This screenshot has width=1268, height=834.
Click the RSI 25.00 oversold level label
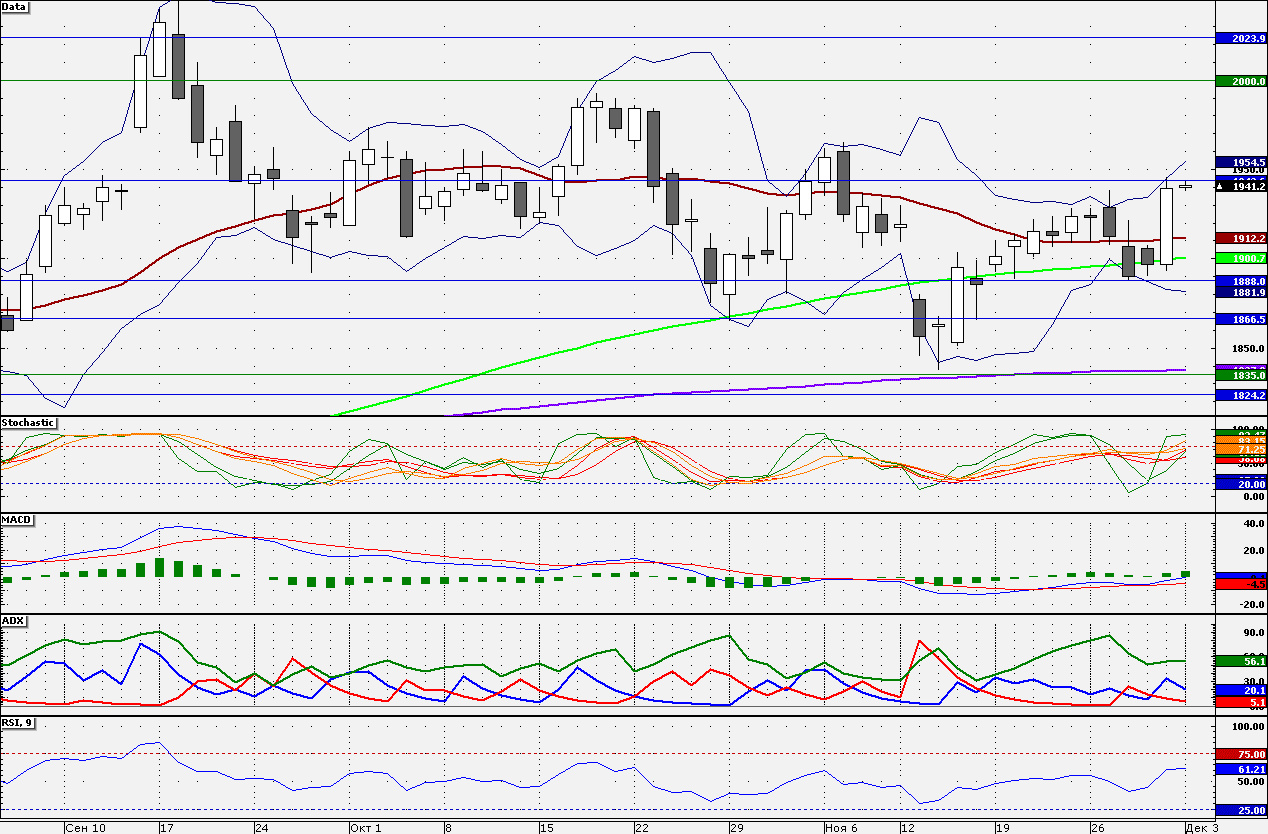[1242, 810]
